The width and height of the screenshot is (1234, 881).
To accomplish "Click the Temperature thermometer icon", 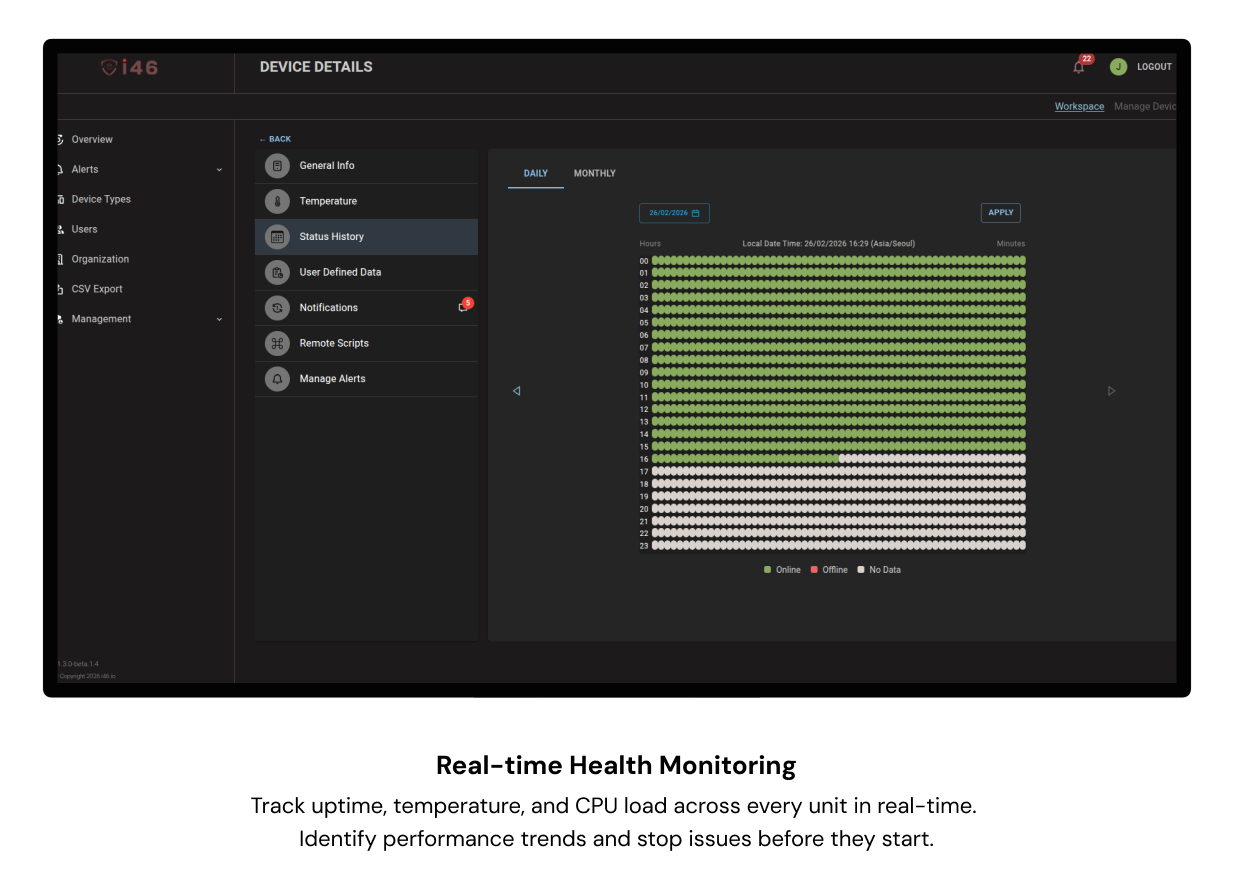I will (x=277, y=201).
